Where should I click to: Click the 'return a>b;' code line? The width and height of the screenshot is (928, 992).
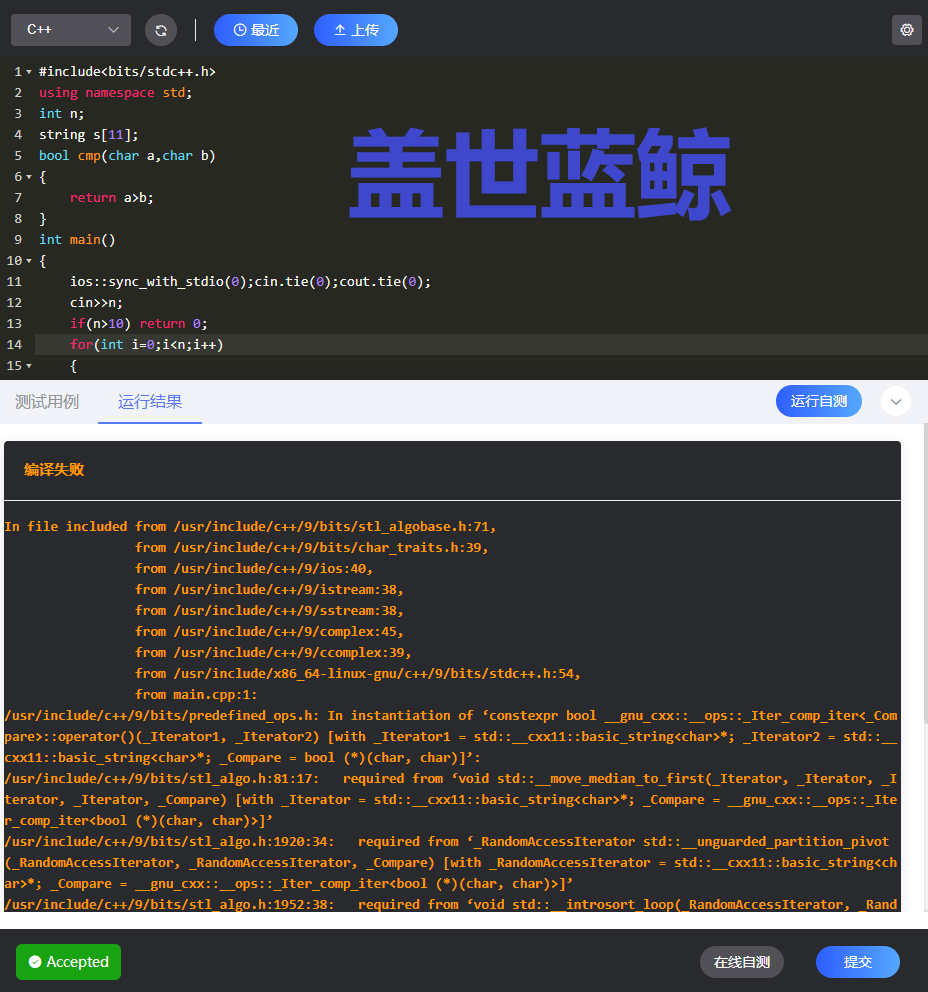[x=111, y=198]
